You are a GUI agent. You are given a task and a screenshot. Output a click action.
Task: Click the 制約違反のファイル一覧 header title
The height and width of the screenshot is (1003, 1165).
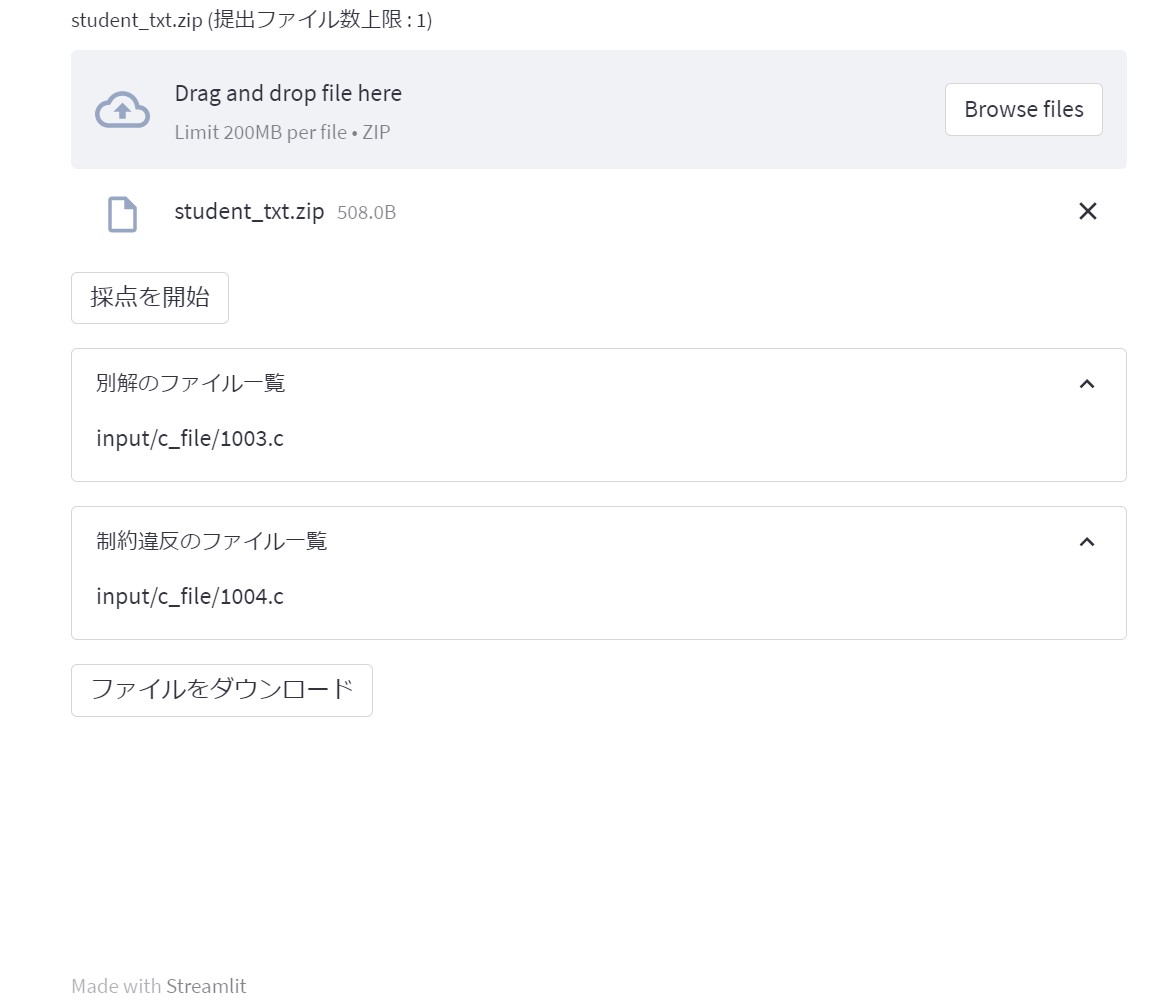(212, 541)
